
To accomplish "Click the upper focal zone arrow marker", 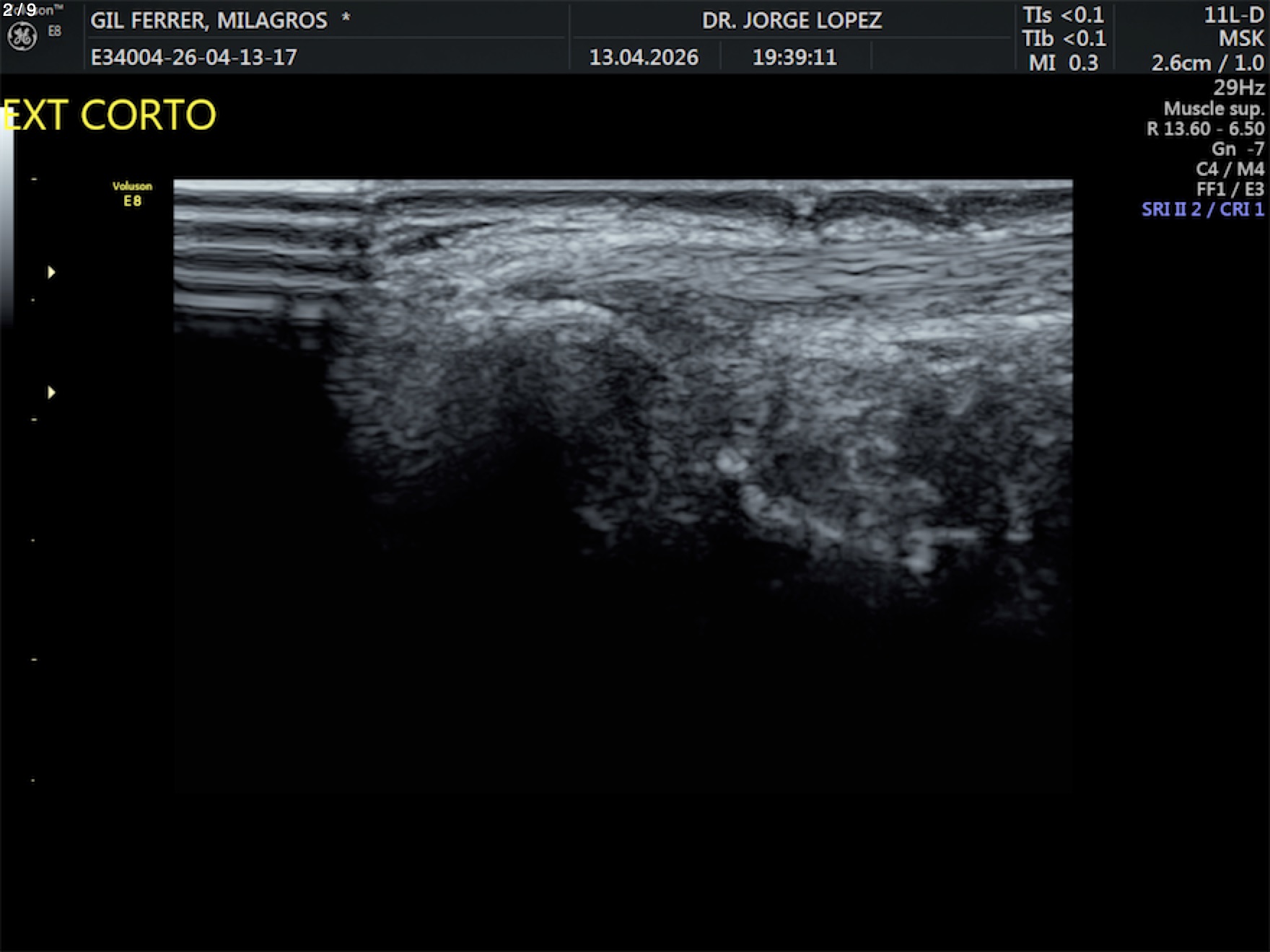I will 51,272.
